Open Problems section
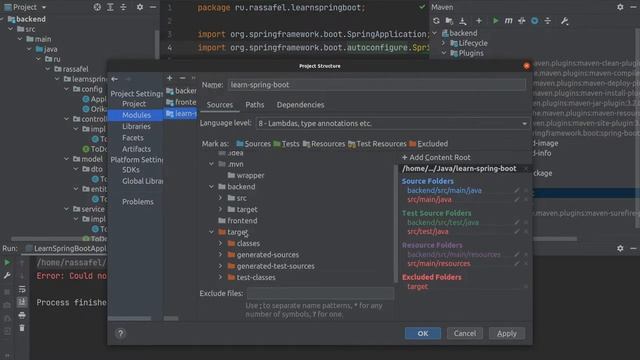 click(138, 202)
